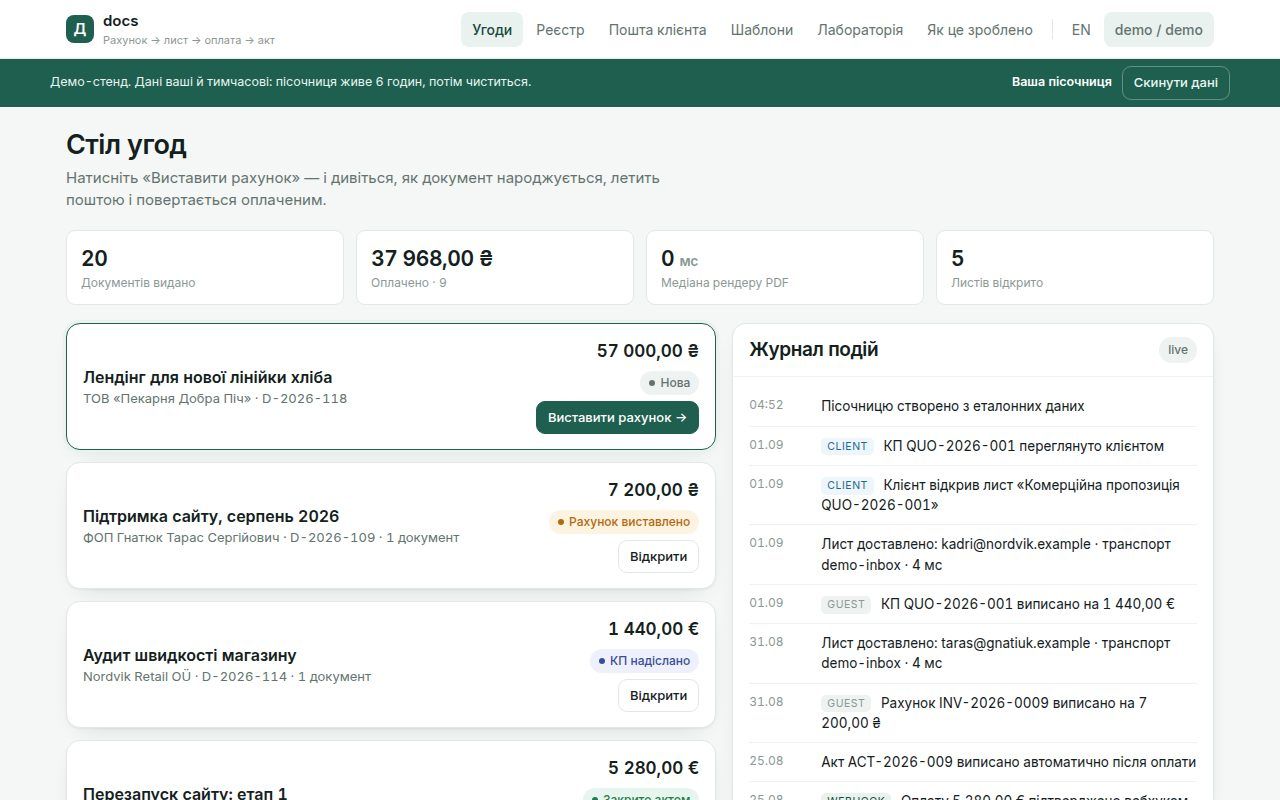Image resolution: width=1280 pixels, height=800 pixels.
Task: Click Виставити рахунок button
Action: (x=617, y=418)
